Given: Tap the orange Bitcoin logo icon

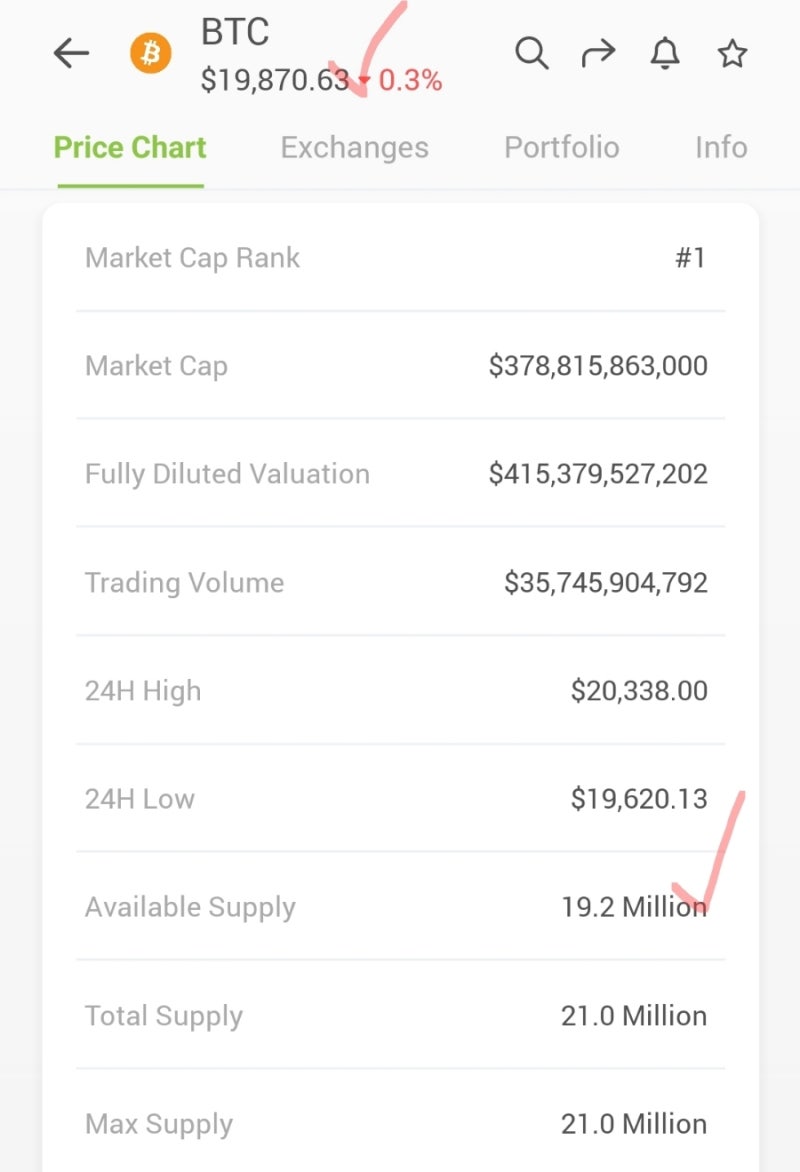Looking at the screenshot, I should pyautogui.click(x=151, y=53).
